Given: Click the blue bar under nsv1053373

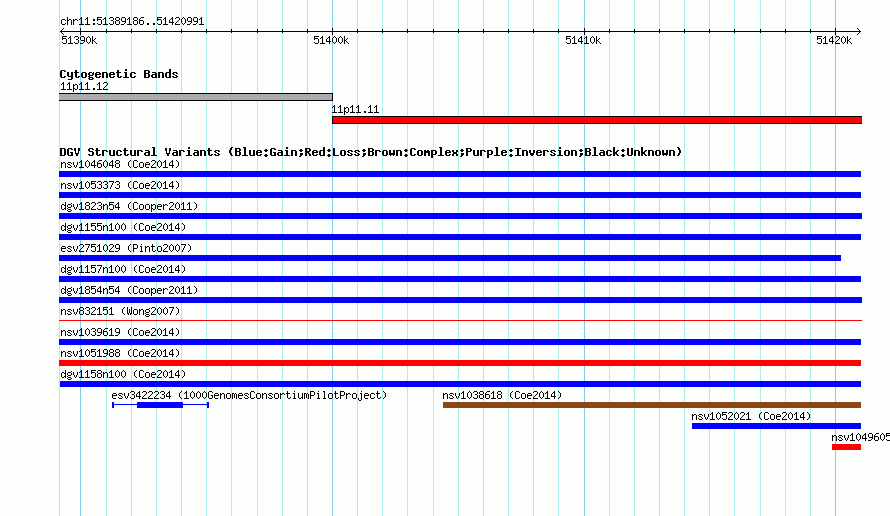Looking at the screenshot, I should click(x=460, y=195).
